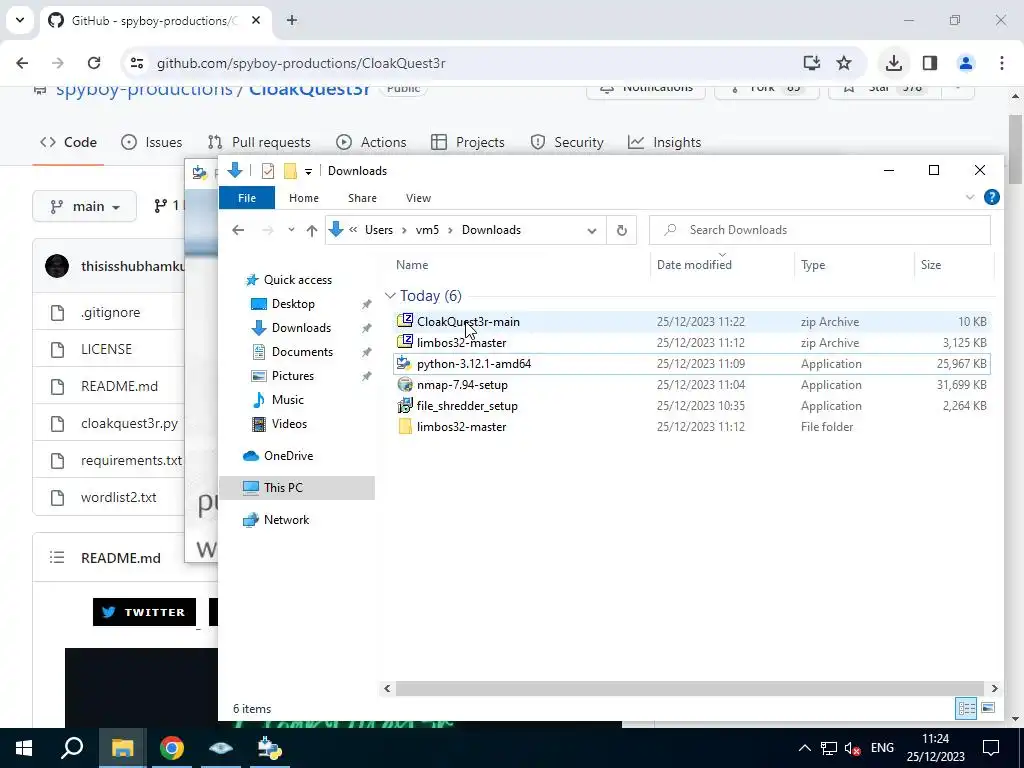Screen dimensions: 1024x768
Task: Open CloakQuest3r-main zip archive icon
Action: click(x=405, y=321)
